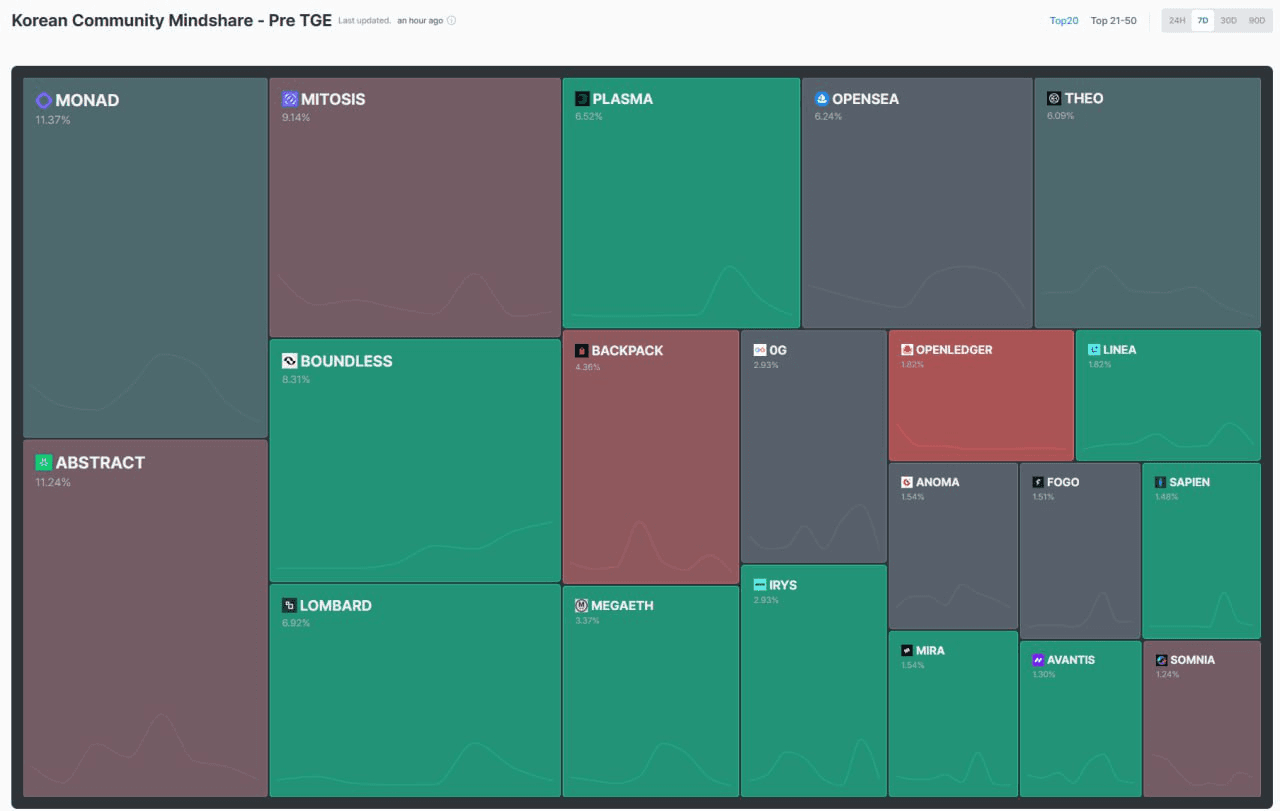Switch to the Top 21-50 view
This screenshot has width=1280, height=811.
1113,21
